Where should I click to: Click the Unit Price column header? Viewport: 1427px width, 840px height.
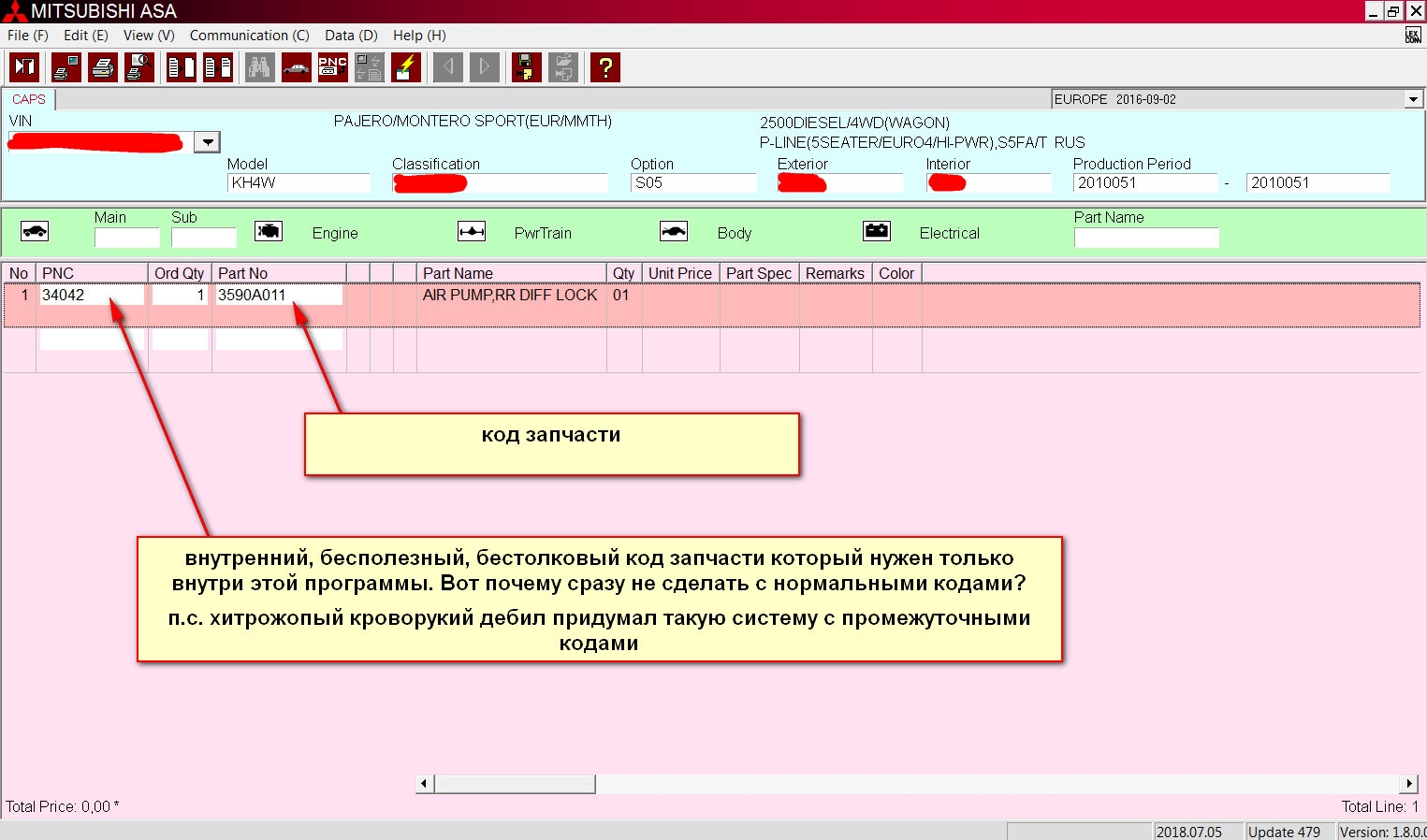[x=681, y=273]
